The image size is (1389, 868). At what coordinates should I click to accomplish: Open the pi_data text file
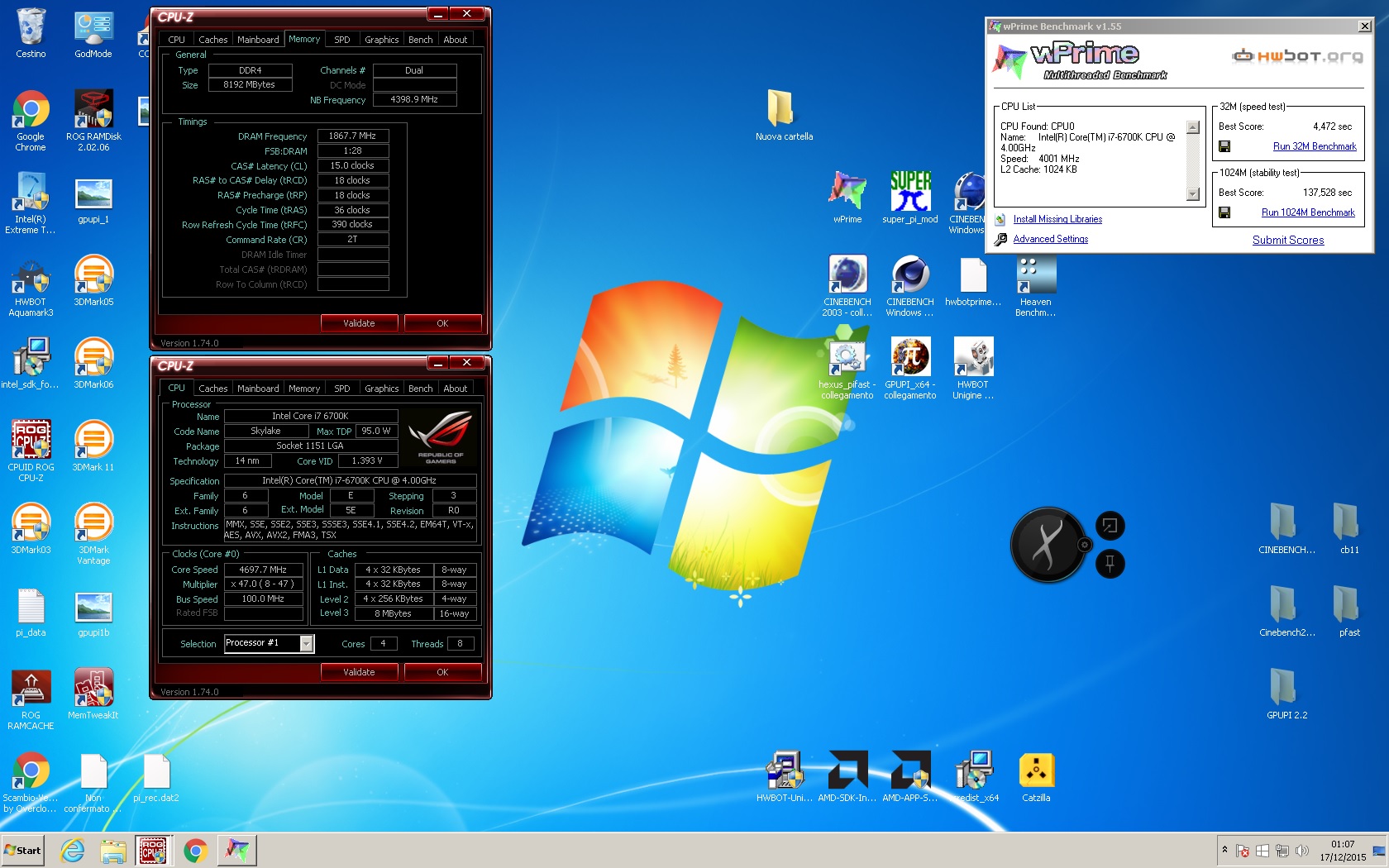click(31, 612)
